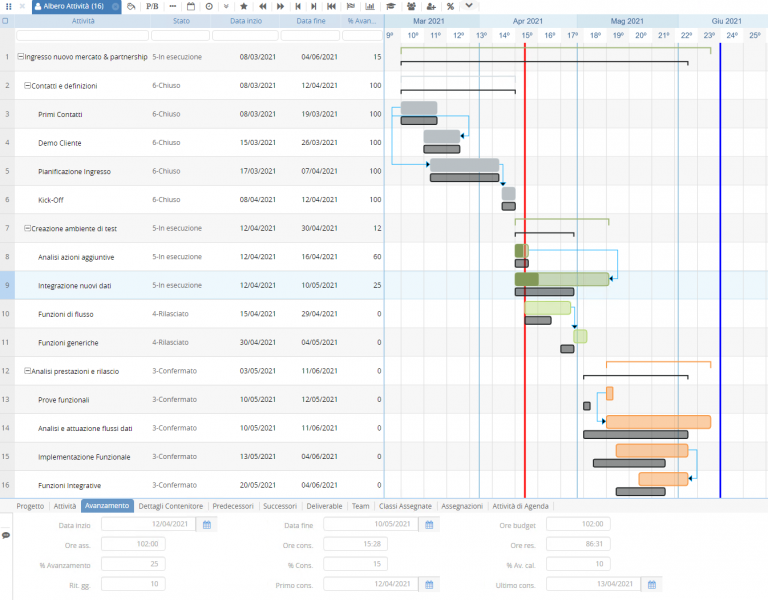Image resolution: width=768 pixels, height=600 pixels.
Task: Click the P/B toolbar button
Action: (x=152, y=6)
